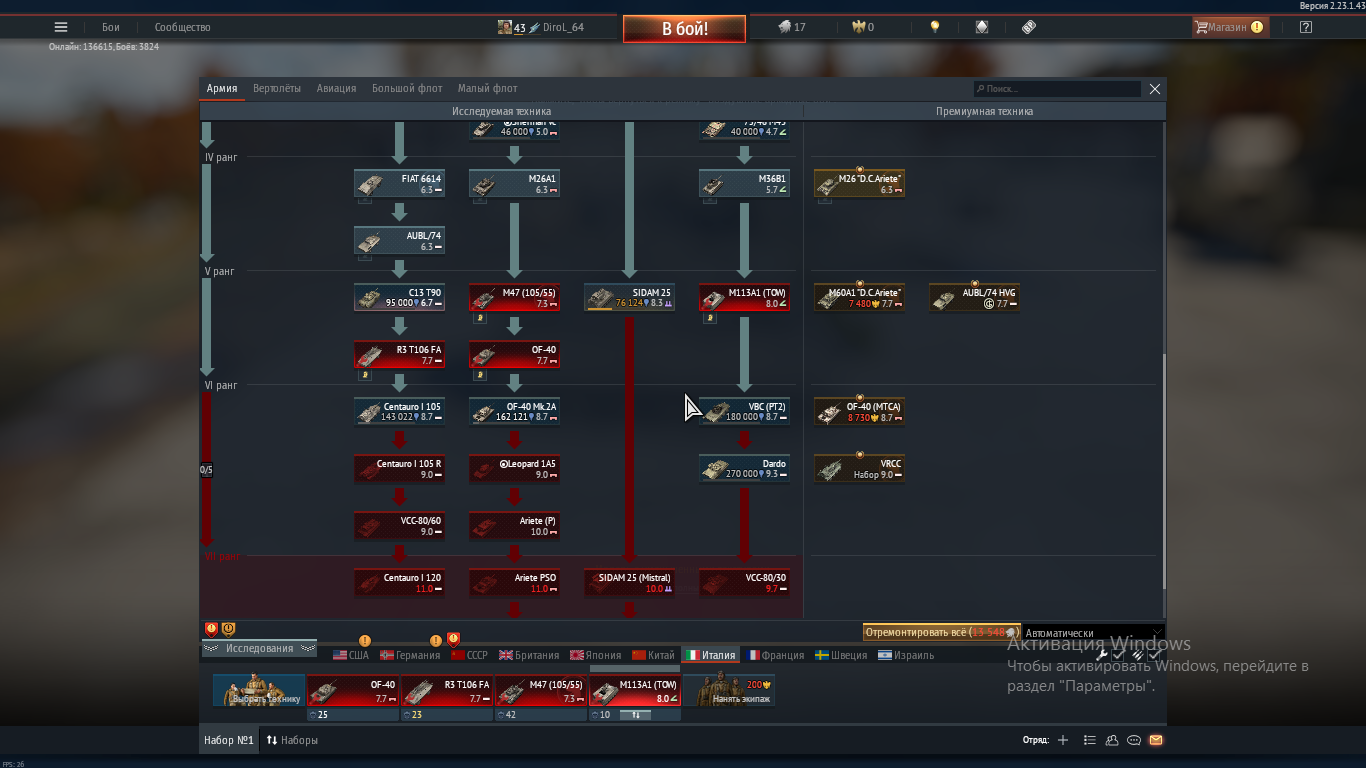Screen dimensions: 1366x768
Task: Switch to the Малый флот tab
Action: point(488,88)
